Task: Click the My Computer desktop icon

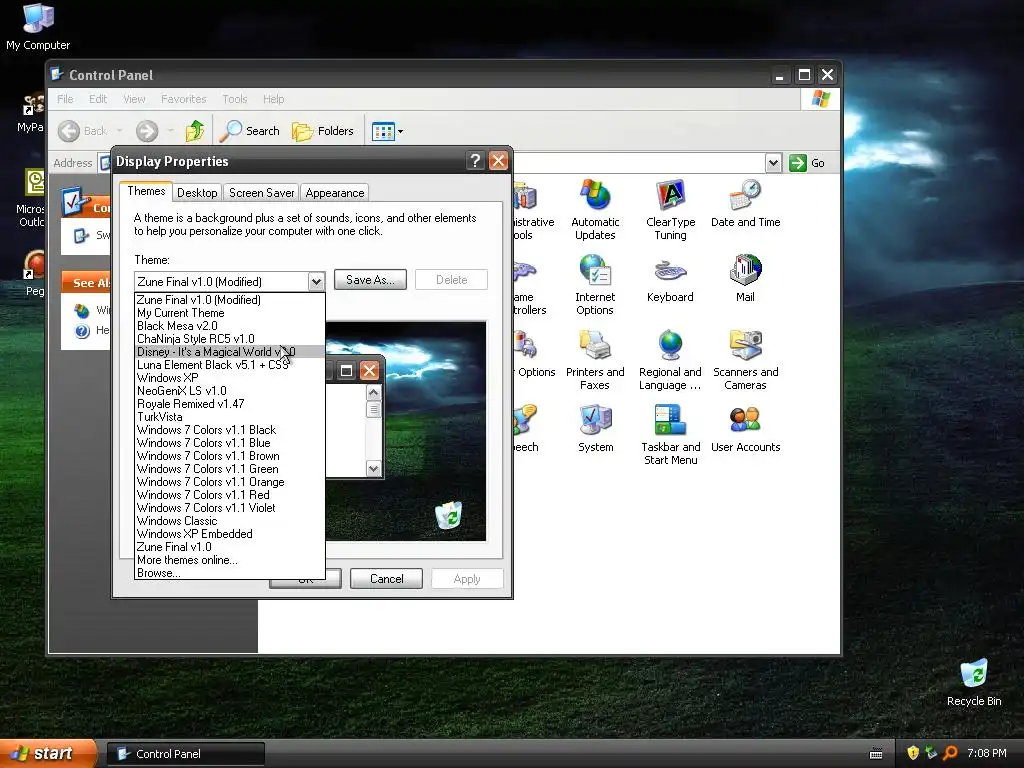Action: point(38,27)
